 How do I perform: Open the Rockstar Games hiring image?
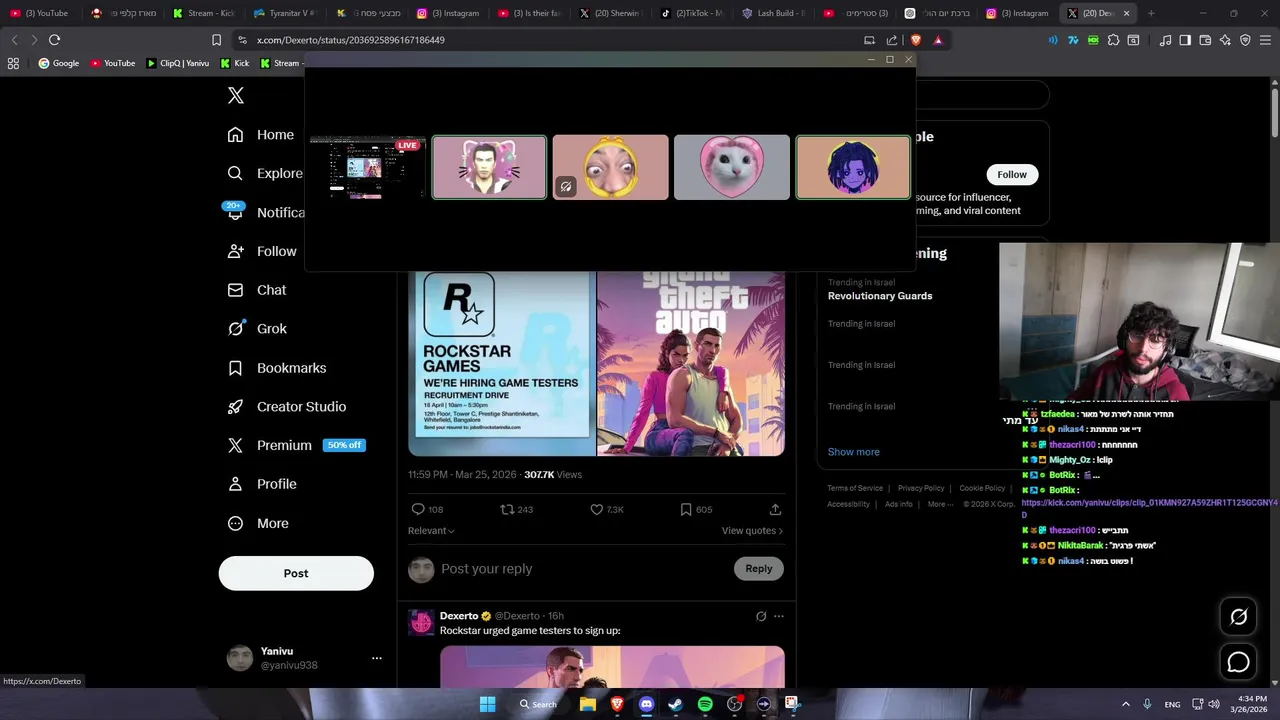pos(502,362)
